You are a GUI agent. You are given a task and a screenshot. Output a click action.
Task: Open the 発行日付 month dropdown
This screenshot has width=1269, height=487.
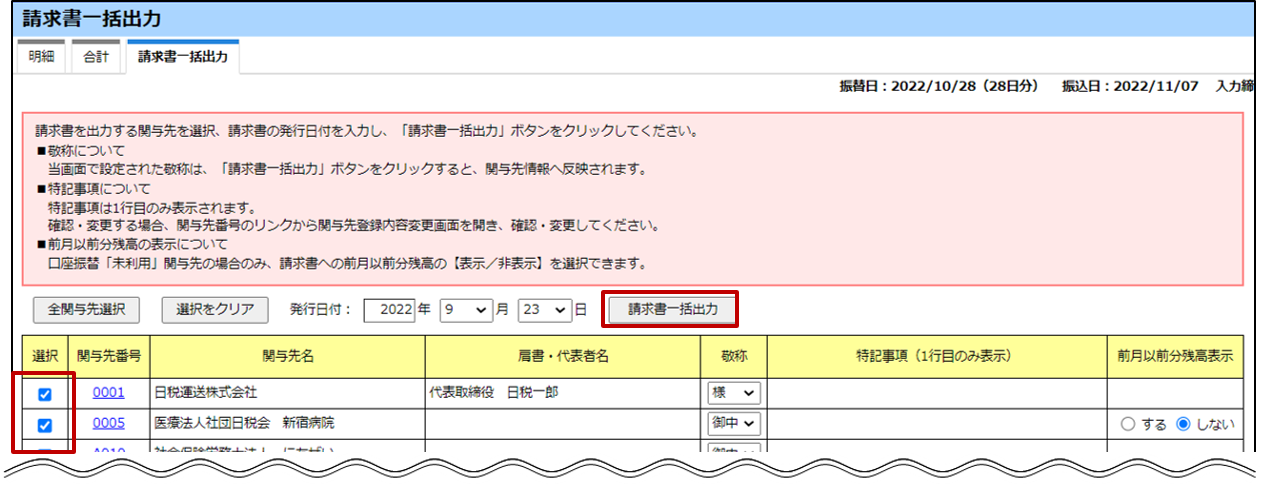(x=467, y=310)
